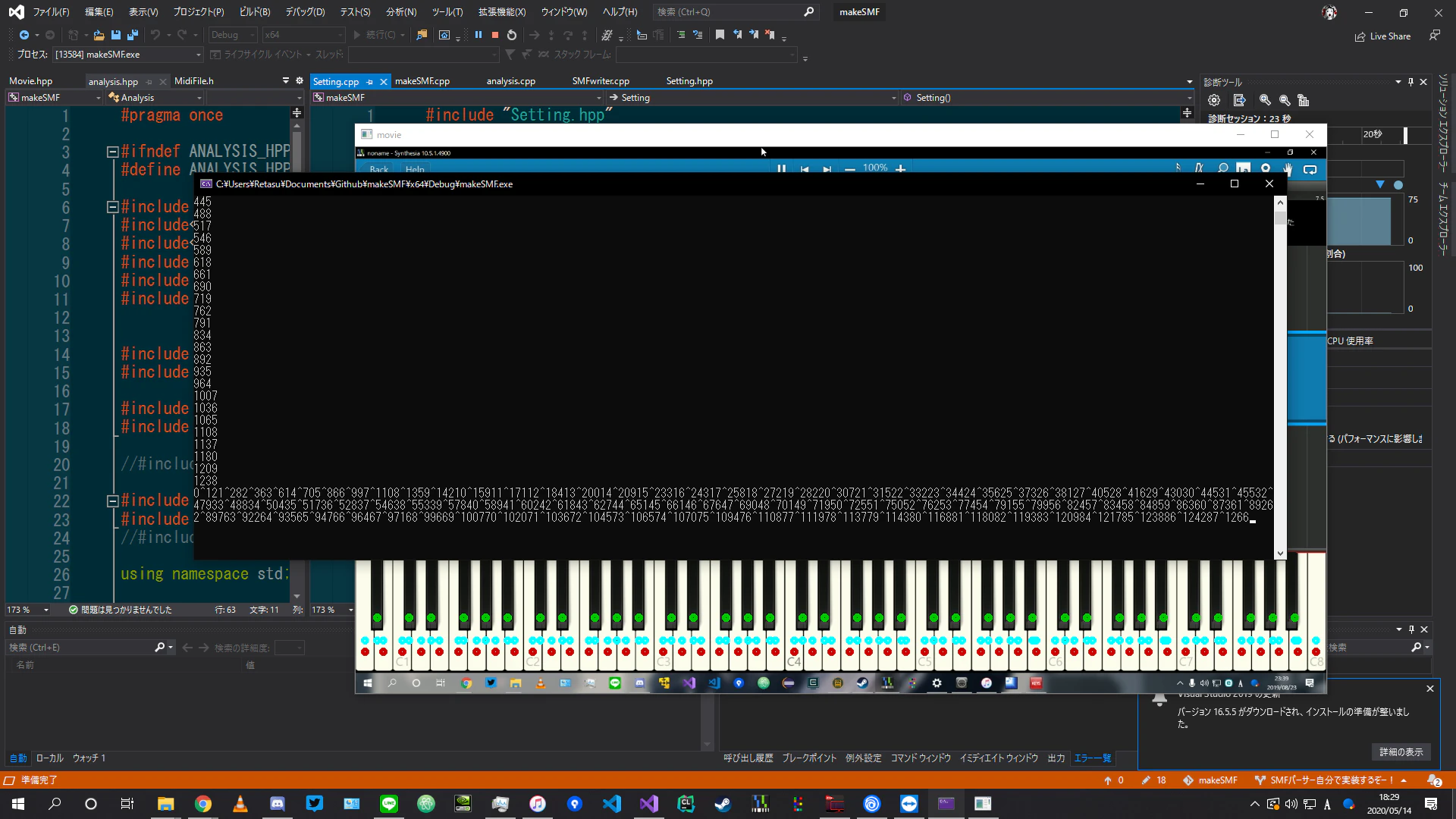The height and width of the screenshot is (819, 1456).
Task: Focus the Visual Studio search box
Action: [735, 12]
